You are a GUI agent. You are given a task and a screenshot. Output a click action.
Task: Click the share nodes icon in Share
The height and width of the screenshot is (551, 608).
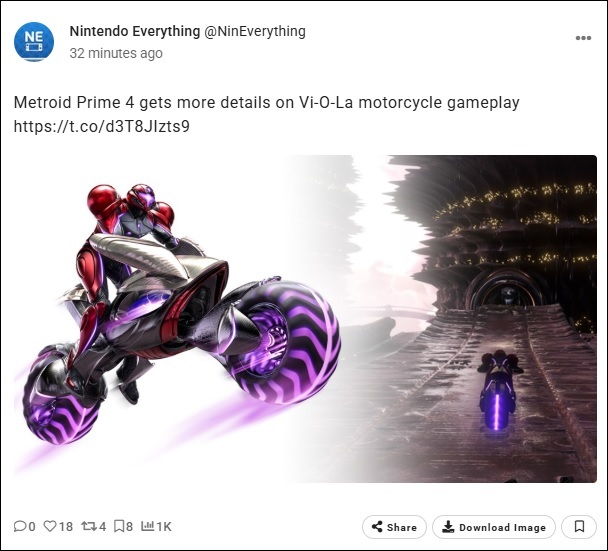click(x=377, y=527)
